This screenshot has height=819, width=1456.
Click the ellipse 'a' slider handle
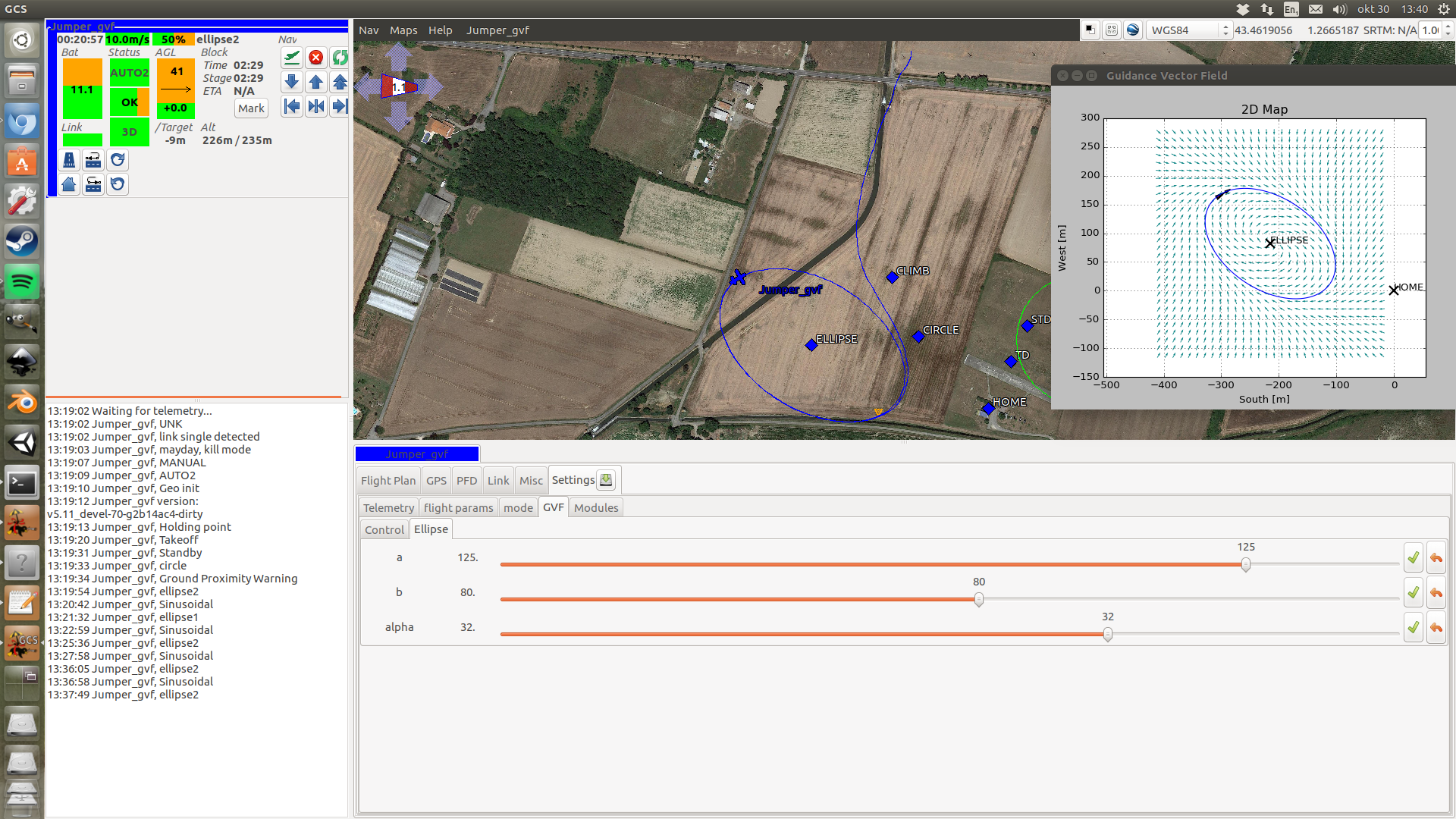[1246, 564]
